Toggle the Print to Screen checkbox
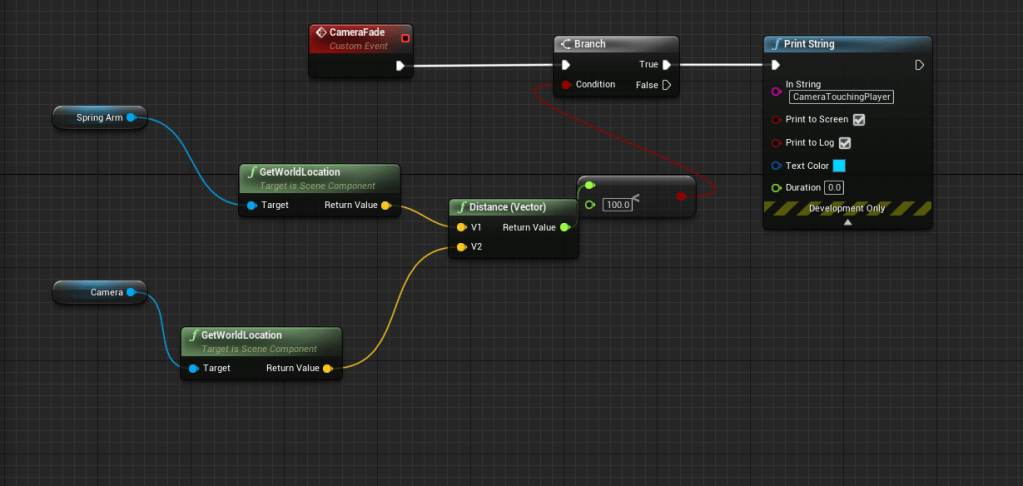This screenshot has width=1023, height=486. coord(858,120)
